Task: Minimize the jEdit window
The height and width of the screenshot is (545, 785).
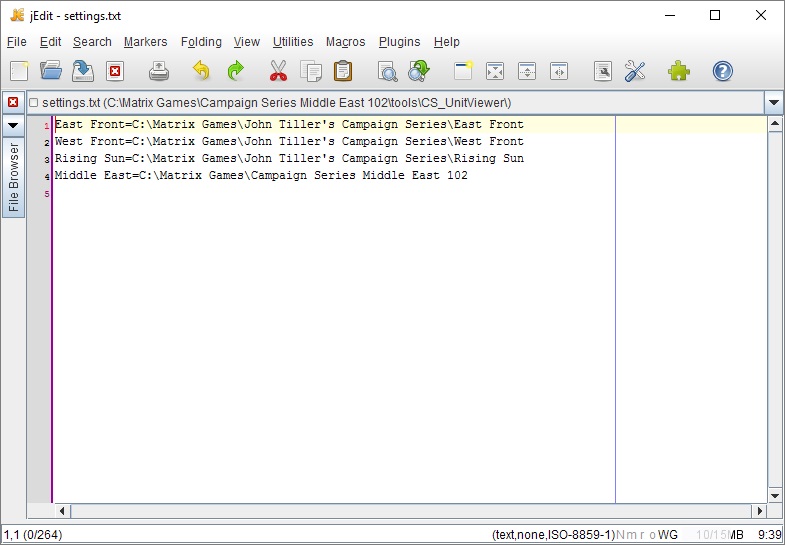Action: click(x=670, y=16)
